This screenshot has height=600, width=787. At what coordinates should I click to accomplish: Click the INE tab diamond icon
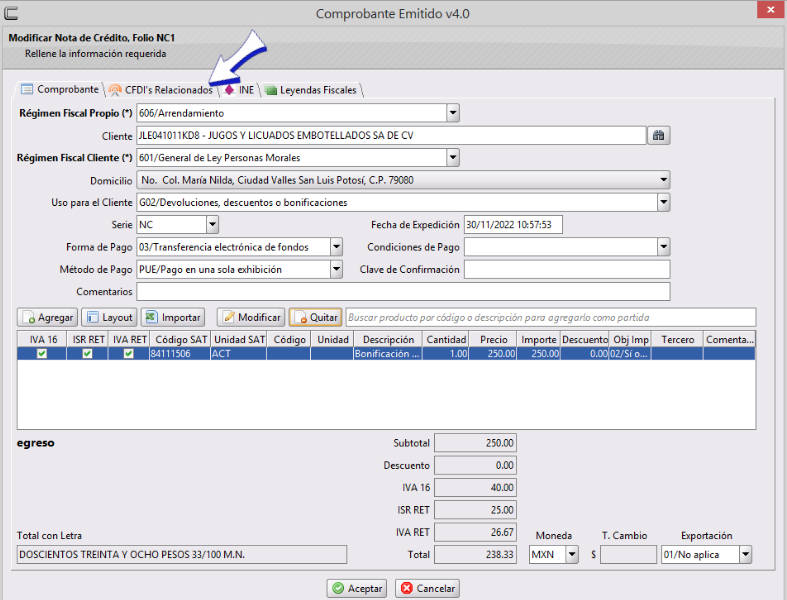coord(229,90)
